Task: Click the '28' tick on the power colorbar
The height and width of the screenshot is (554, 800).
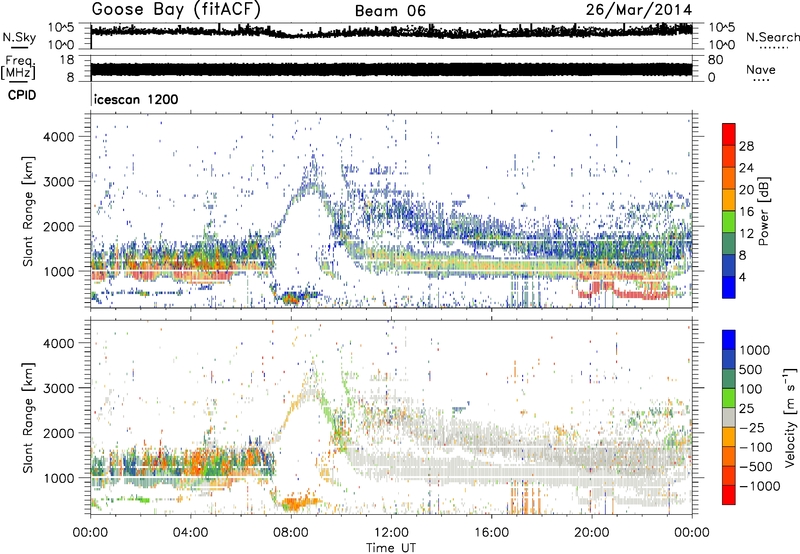Action: pos(746,146)
